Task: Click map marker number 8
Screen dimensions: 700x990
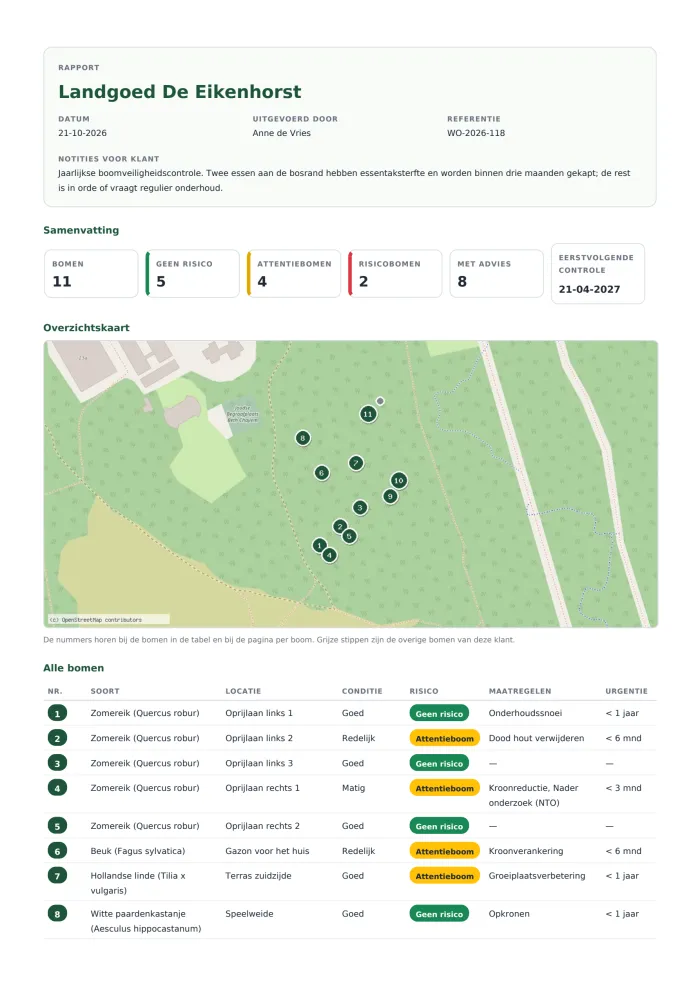Action: [303, 438]
